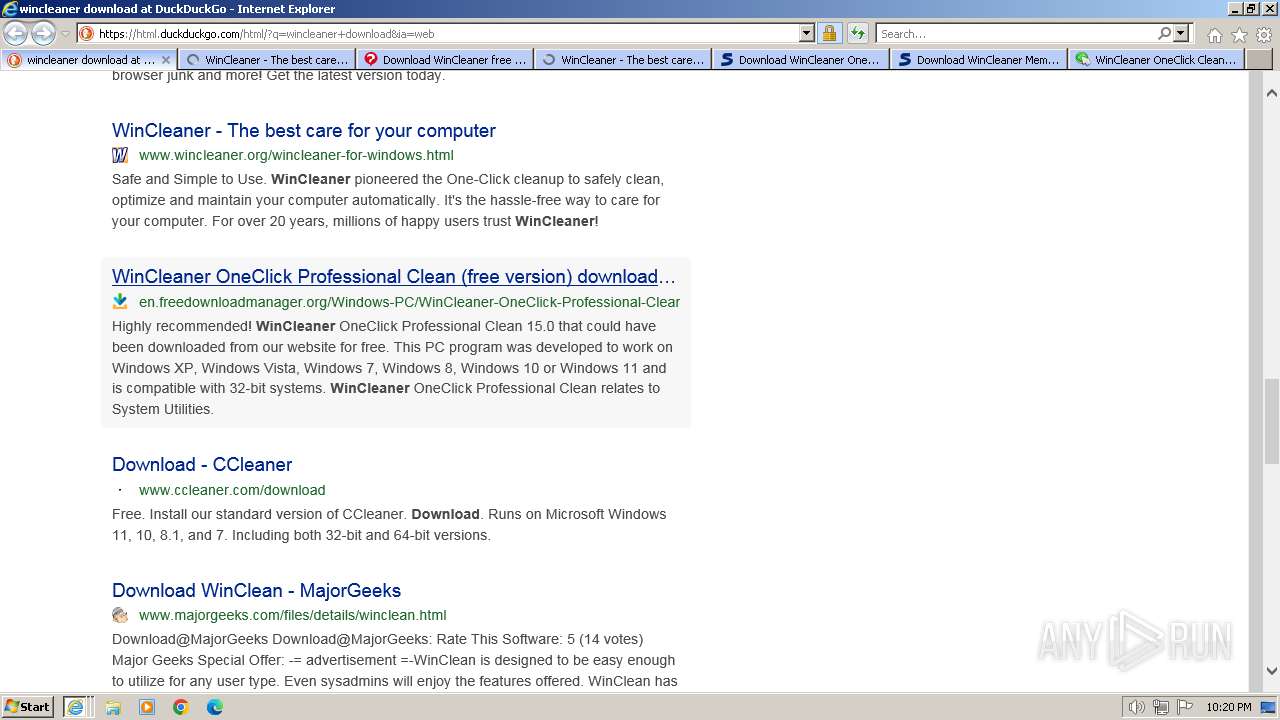The width and height of the screenshot is (1280, 720).
Task: Click the Home icon
Action: (x=1214, y=34)
